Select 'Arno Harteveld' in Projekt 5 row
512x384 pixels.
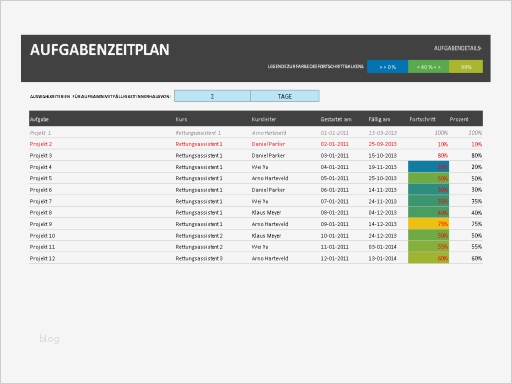click(270, 178)
